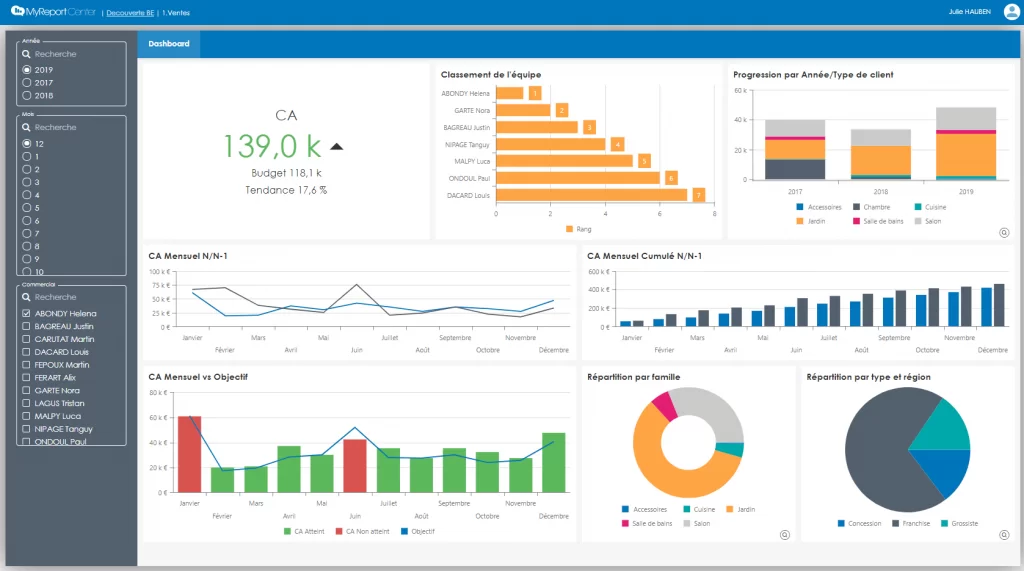
Task: Toggle the Jardin legend swatch in Progression chart
Action: [800, 220]
